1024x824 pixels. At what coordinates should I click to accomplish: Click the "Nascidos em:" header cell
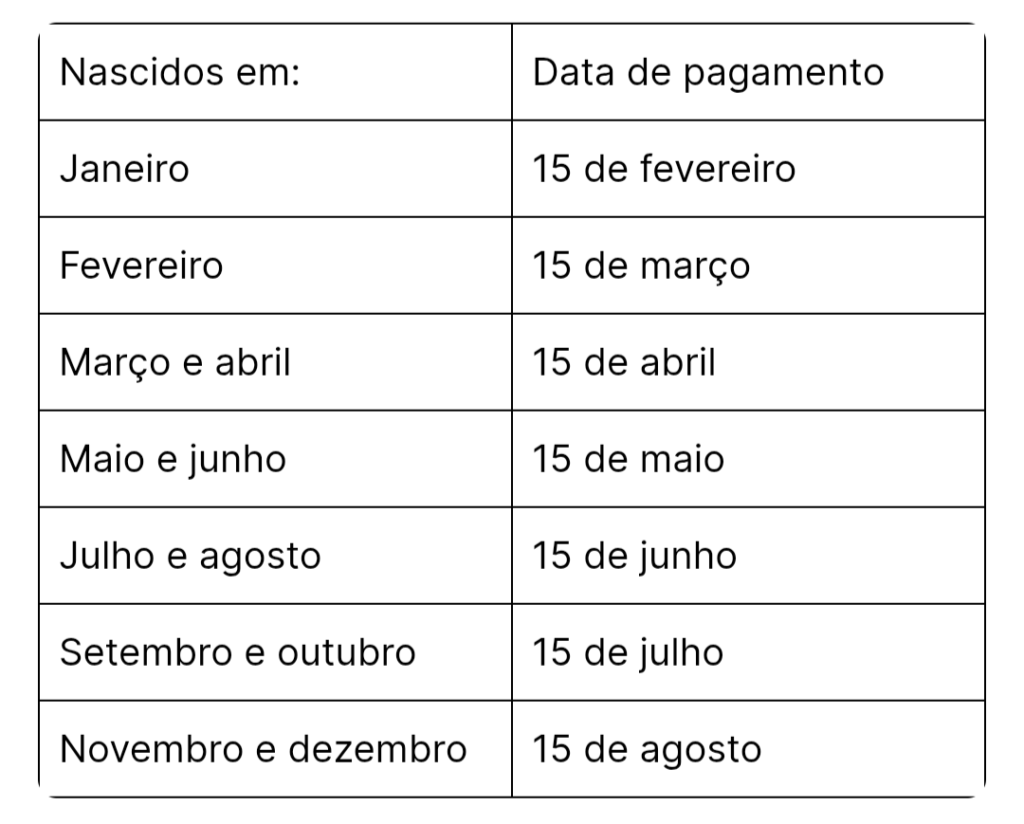180,74
